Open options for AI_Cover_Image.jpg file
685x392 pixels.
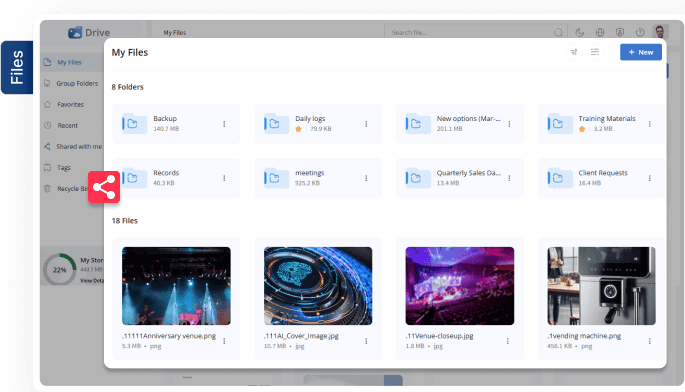tap(366, 341)
